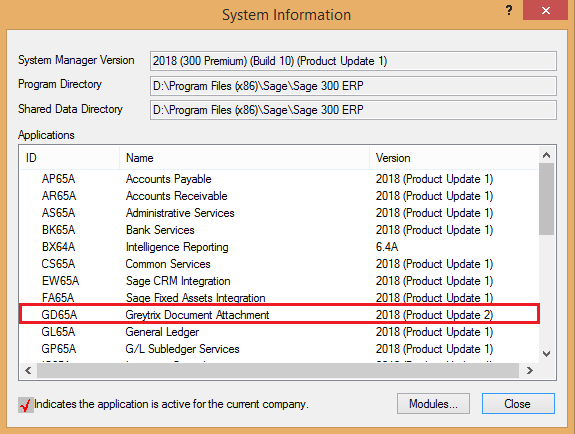Sort applications by ID column header
The width and height of the screenshot is (575, 434).
tap(70, 158)
